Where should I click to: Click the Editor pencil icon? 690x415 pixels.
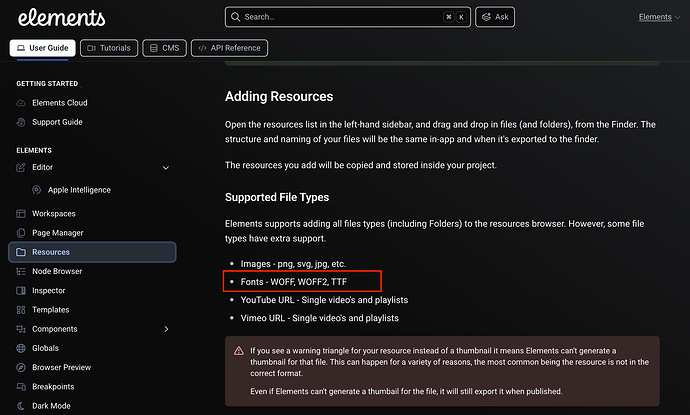tap(21, 167)
